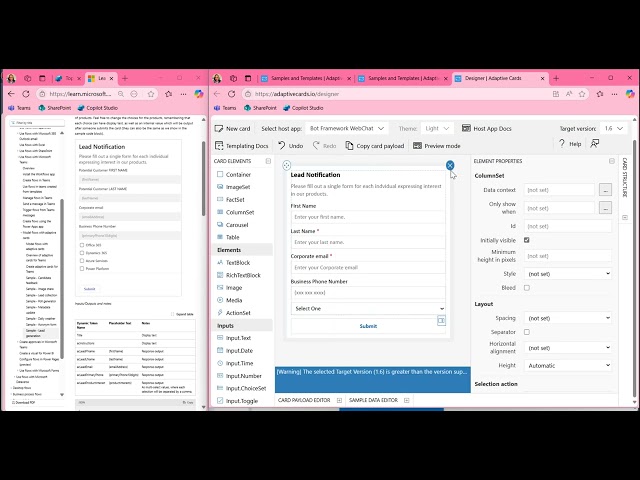Collapse the Element Properties panel
This screenshot has width=640, height=480.
coord(611,161)
